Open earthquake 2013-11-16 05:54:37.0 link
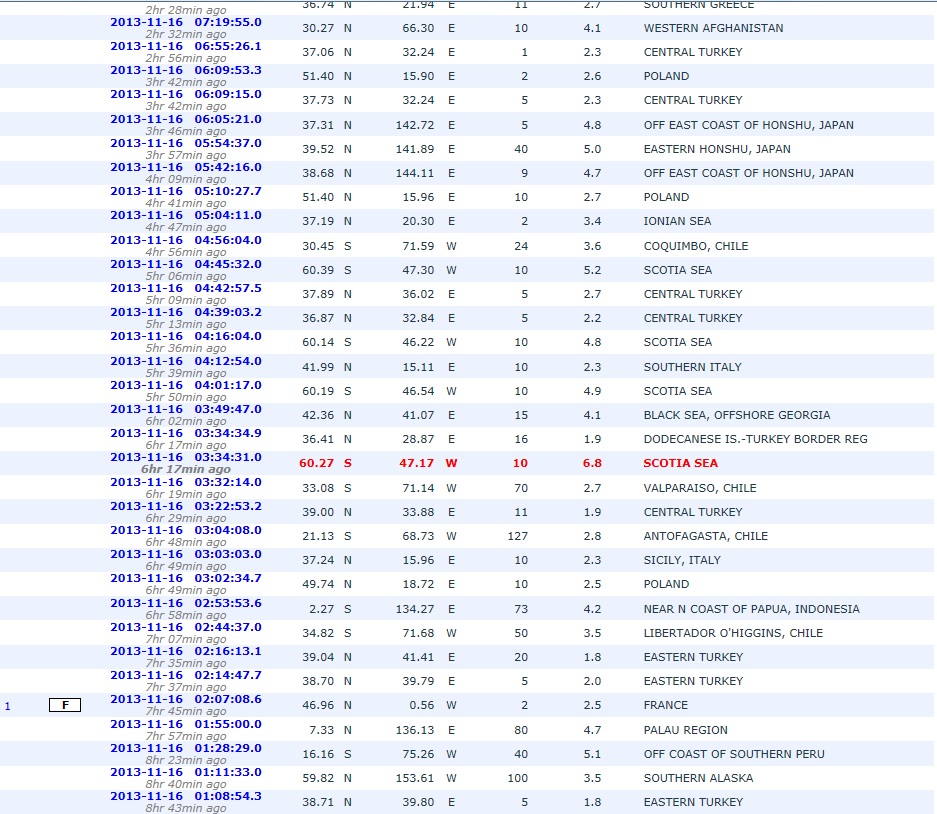This screenshot has height=814, width=937. (x=186, y=143)
